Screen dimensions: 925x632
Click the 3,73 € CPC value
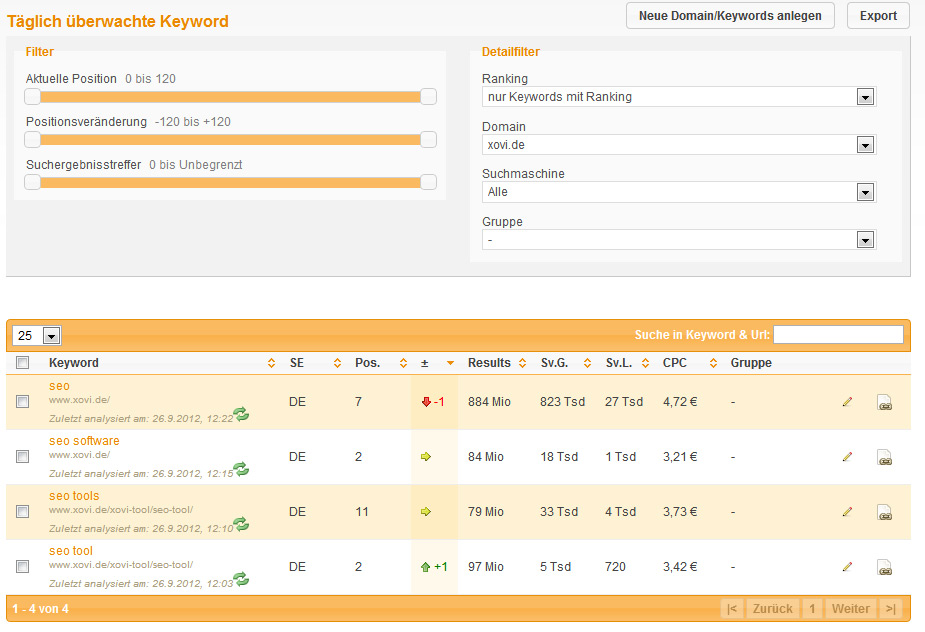coord(680,512)
